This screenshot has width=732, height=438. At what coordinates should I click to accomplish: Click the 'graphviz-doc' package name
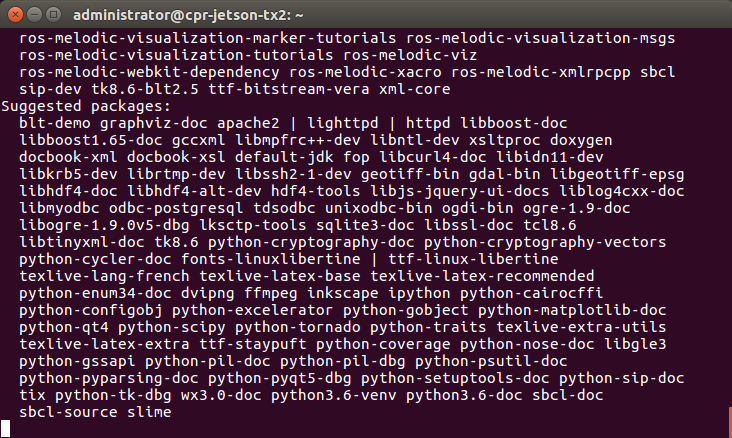coord(151,122)
